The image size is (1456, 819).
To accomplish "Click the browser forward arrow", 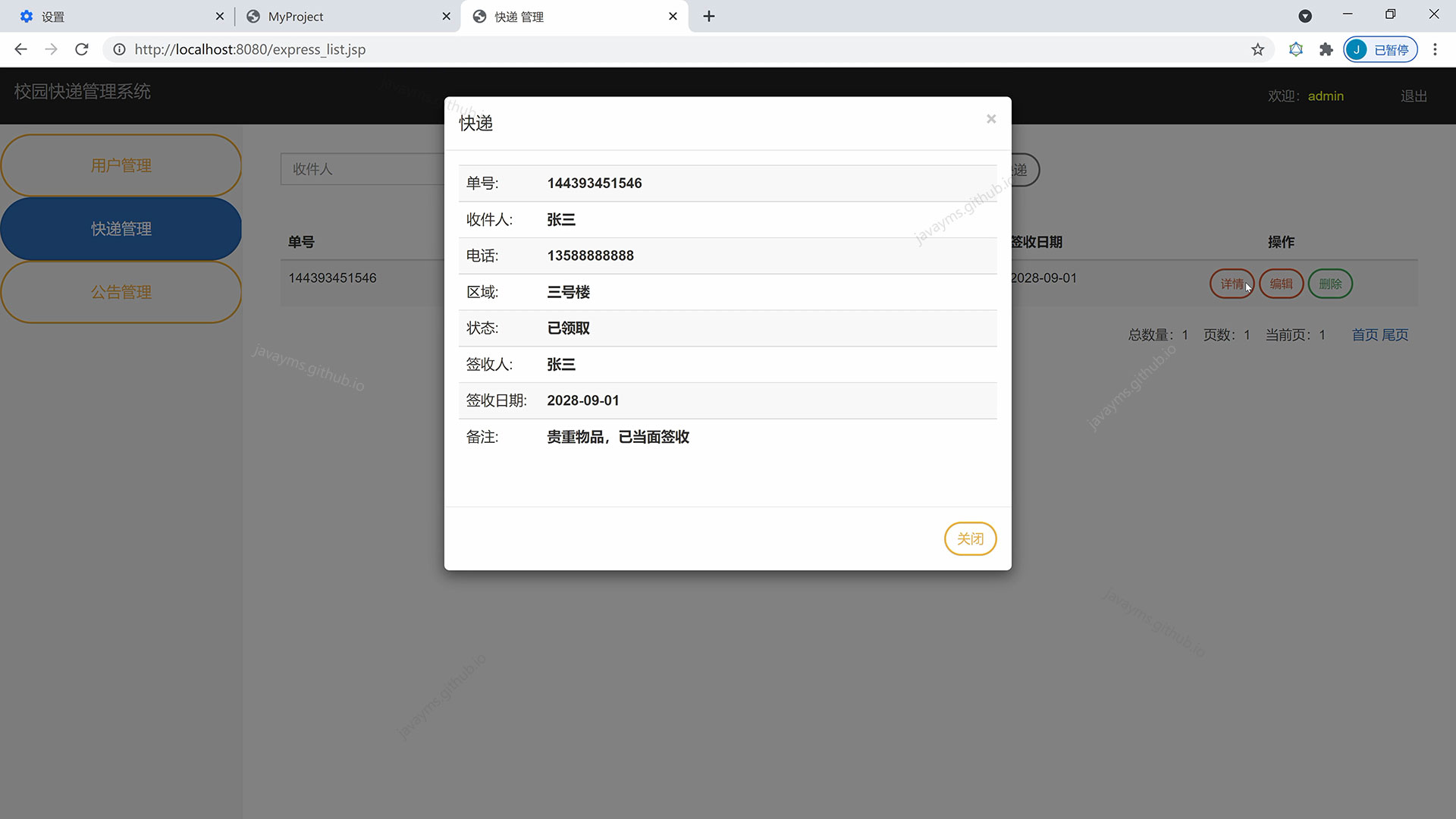I will pyautogui.click(x=51, y=49).
